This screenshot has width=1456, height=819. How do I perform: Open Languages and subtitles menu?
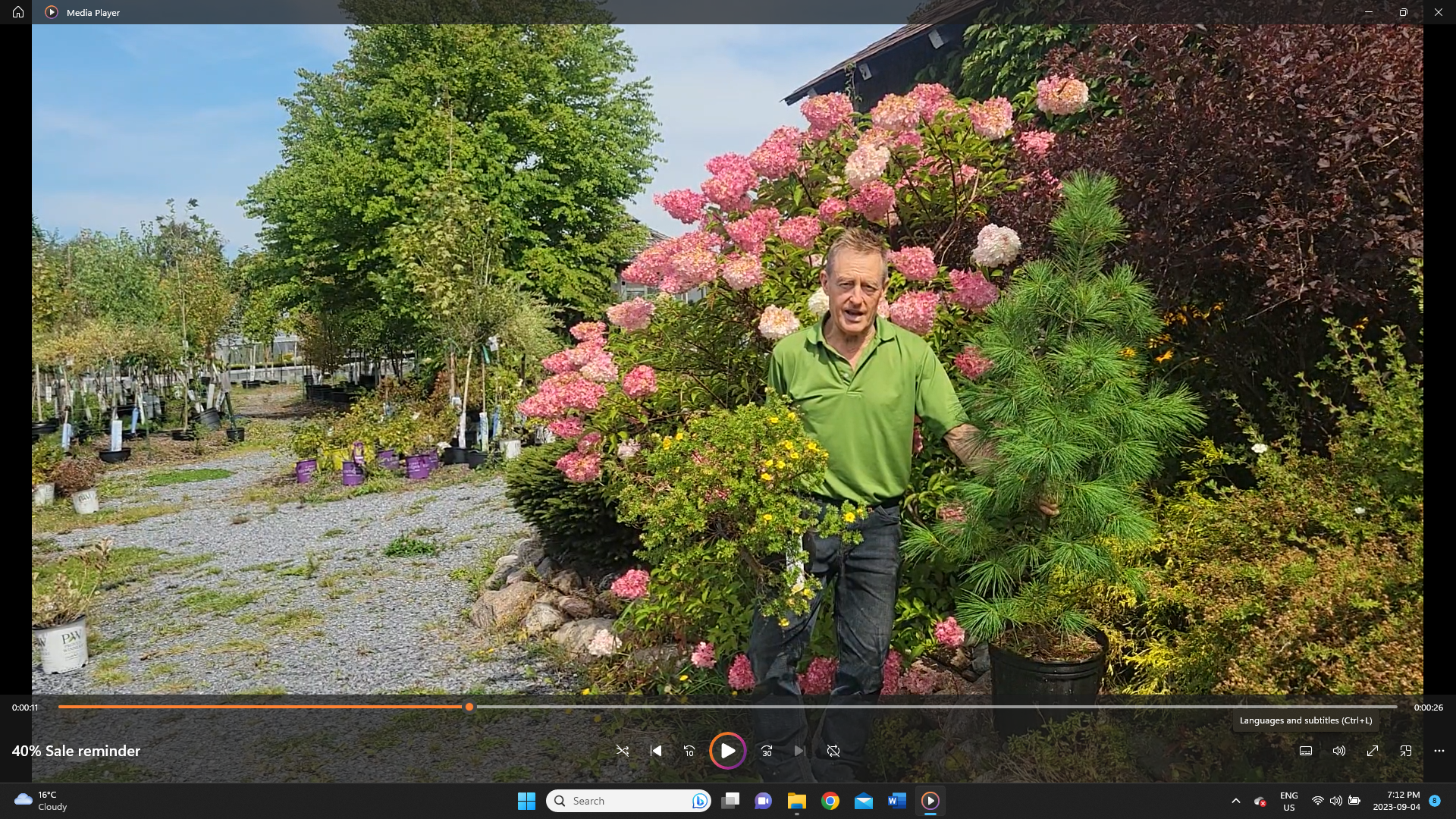coord(1306,751)
